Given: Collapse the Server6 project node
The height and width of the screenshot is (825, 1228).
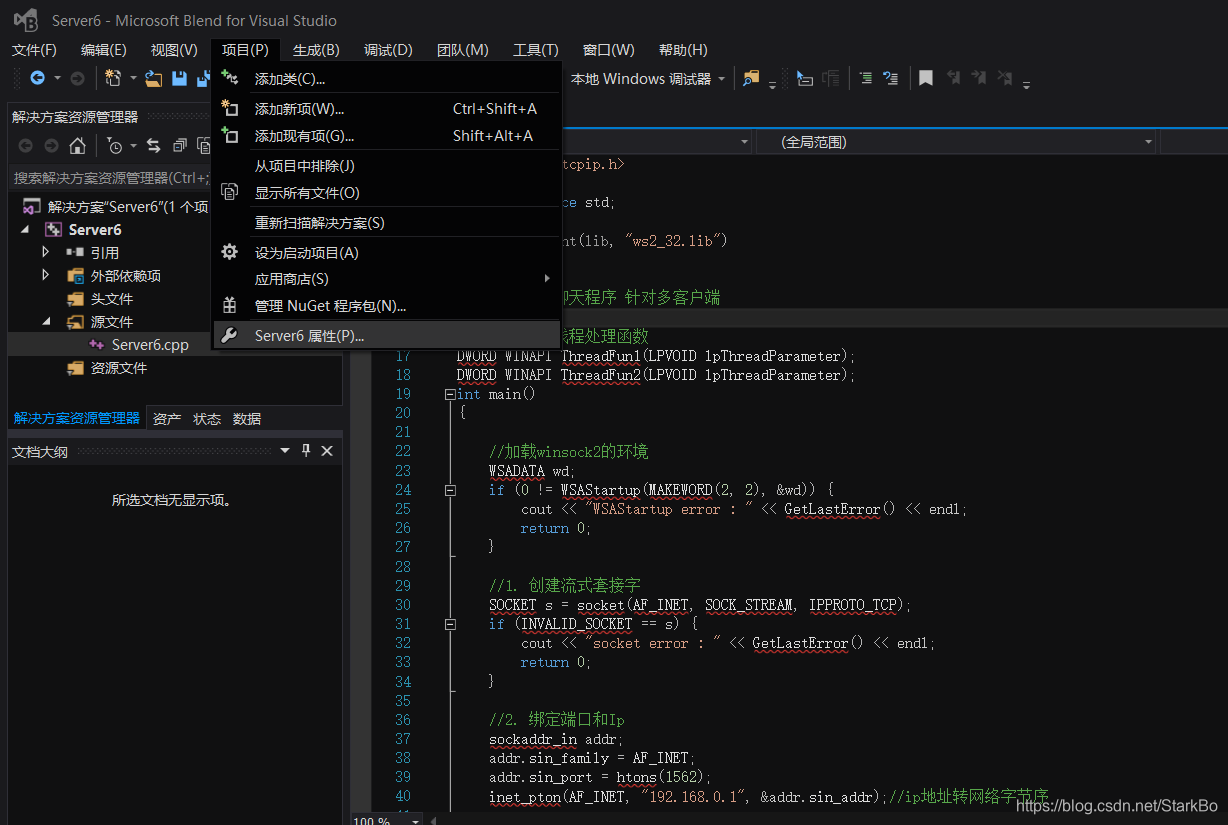Looking at the screenshot, I should tap(25, 230).
